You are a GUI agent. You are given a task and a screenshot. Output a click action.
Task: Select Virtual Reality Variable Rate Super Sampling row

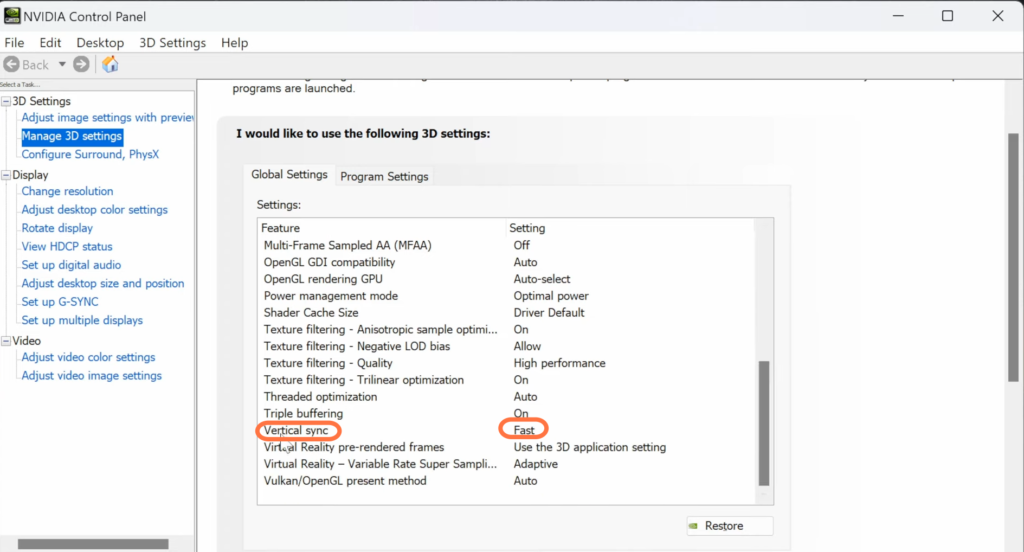[506, 464]
